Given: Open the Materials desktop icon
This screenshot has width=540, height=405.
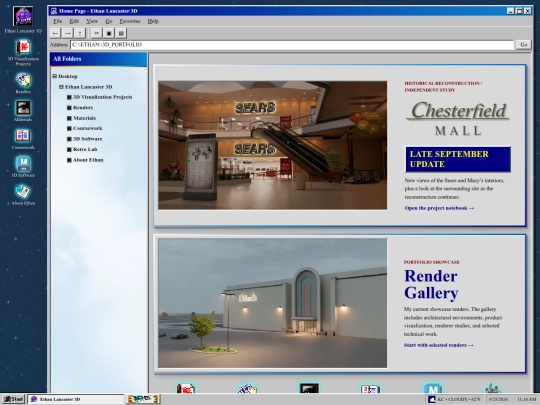Looking at the screenshot, I should click(23, 111).
